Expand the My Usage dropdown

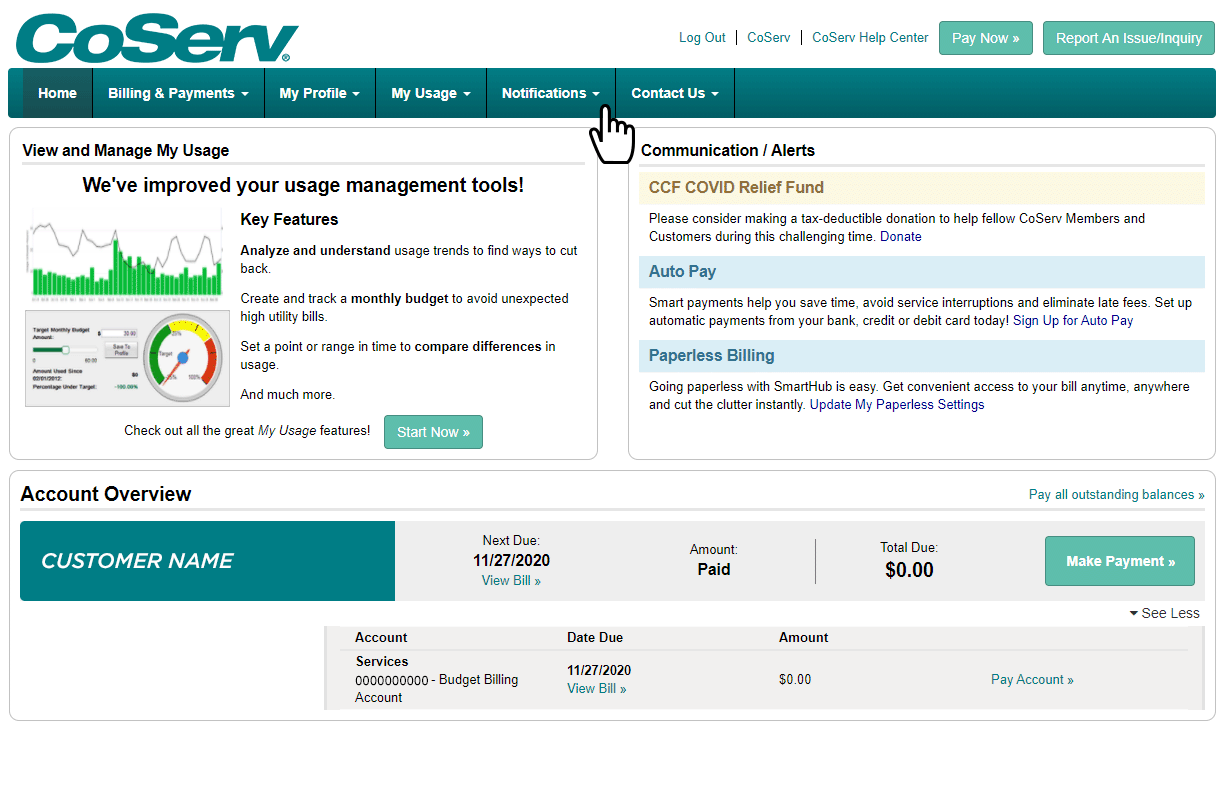click(431, 93)
